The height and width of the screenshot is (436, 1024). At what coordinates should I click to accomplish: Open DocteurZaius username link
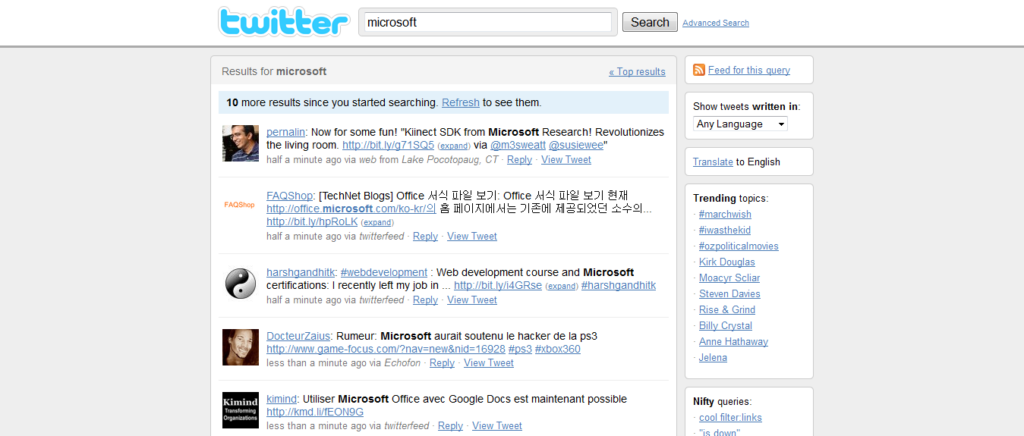(298, 336)
